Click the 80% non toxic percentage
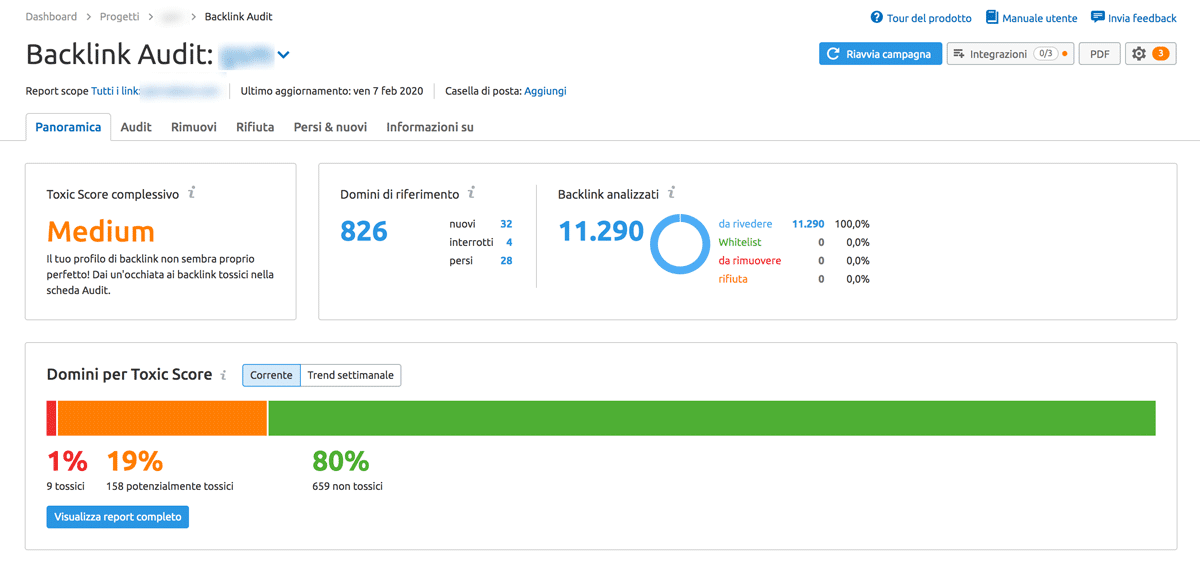 click(341, 461)
